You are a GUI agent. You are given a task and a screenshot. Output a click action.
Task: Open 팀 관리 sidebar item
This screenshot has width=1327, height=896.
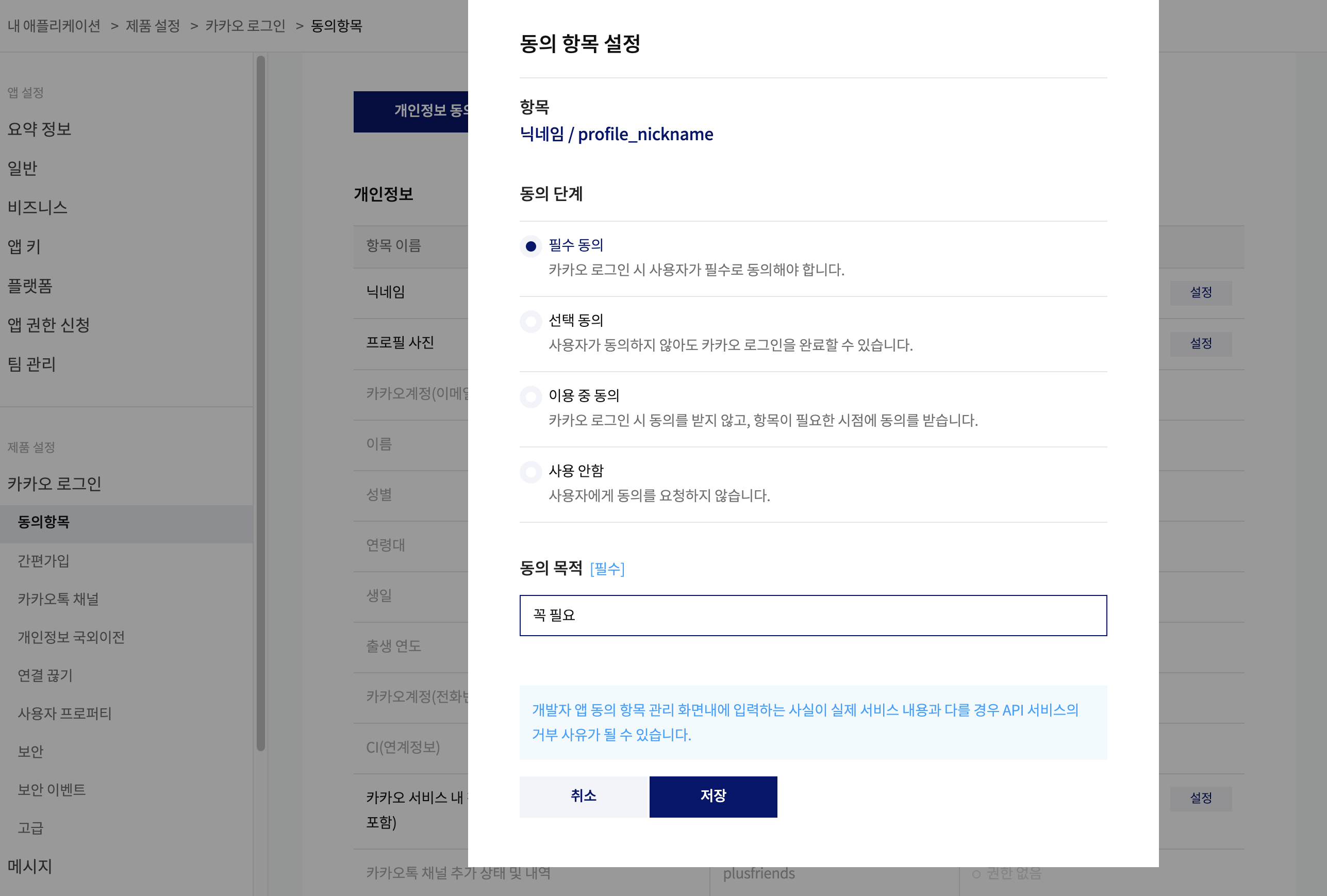[x=31, y=364]
